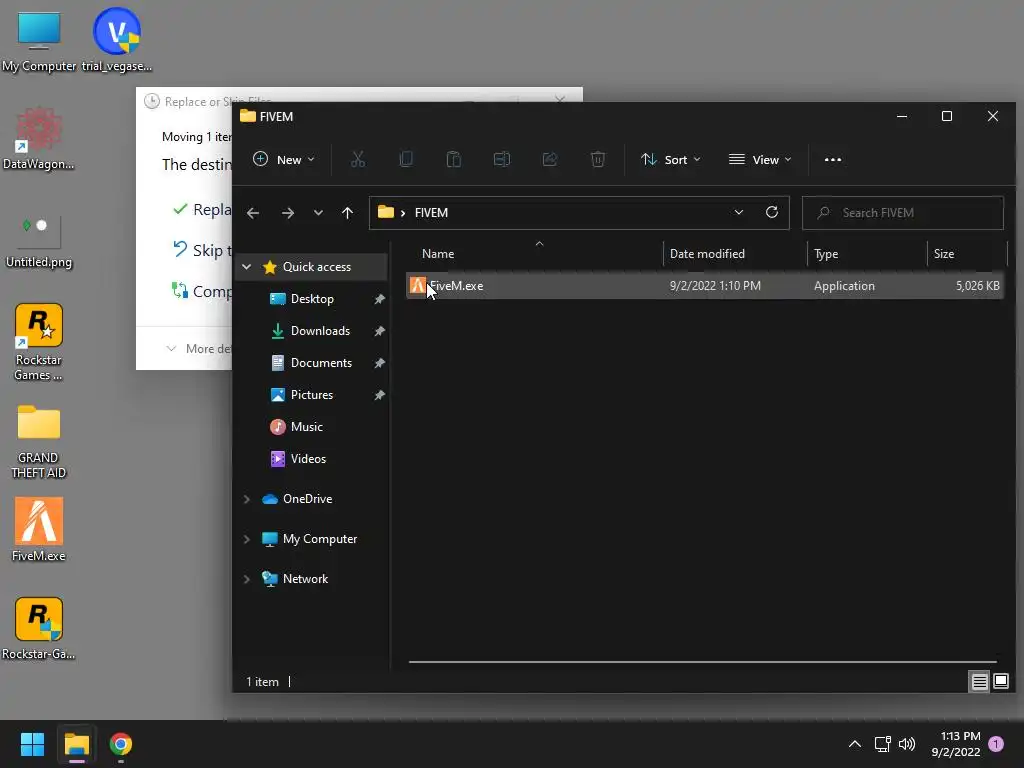Open Music in Quick access
This screenshot has width=1024, height=768.
tap(306, 426)
